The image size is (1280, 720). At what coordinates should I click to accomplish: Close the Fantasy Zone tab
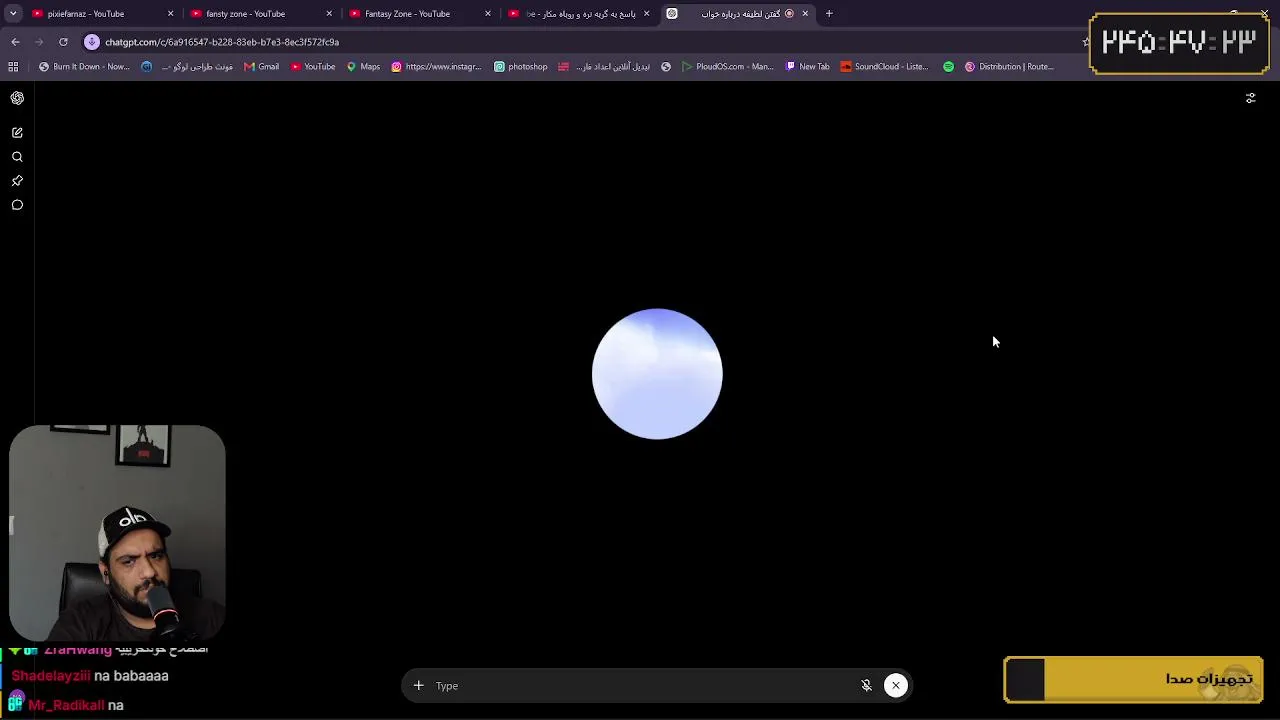click(x=488, y=14)
